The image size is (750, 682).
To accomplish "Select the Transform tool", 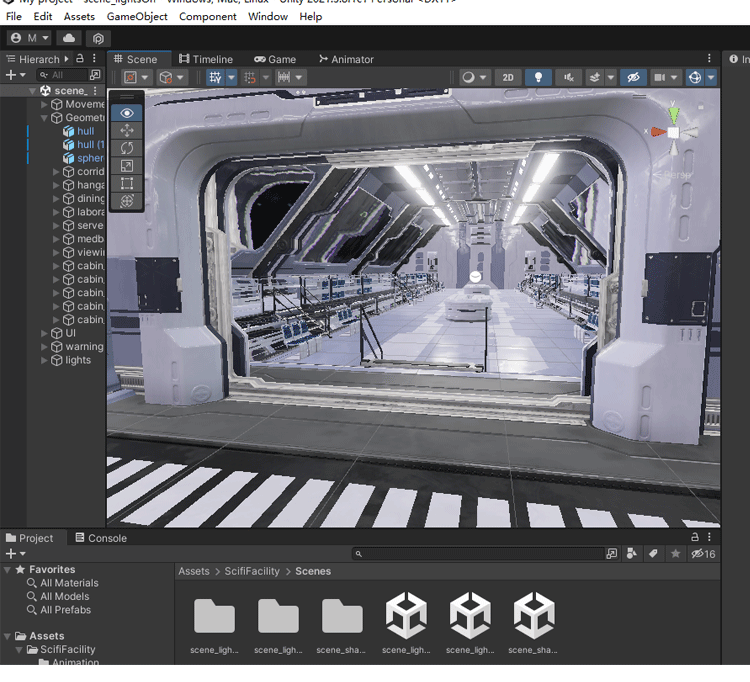I will coord(127,201).
